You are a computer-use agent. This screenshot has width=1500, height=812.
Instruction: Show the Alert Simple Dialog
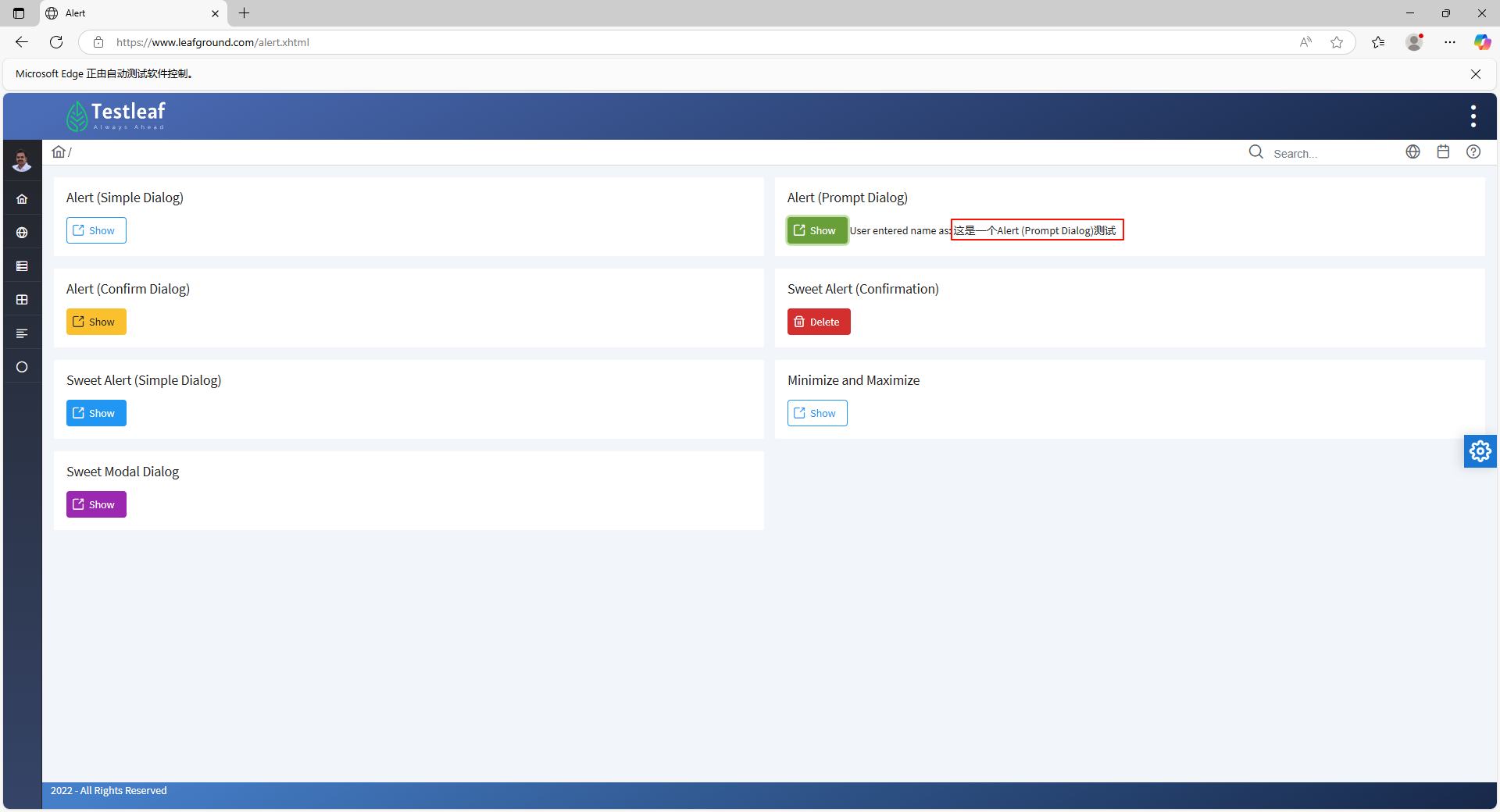96,230
